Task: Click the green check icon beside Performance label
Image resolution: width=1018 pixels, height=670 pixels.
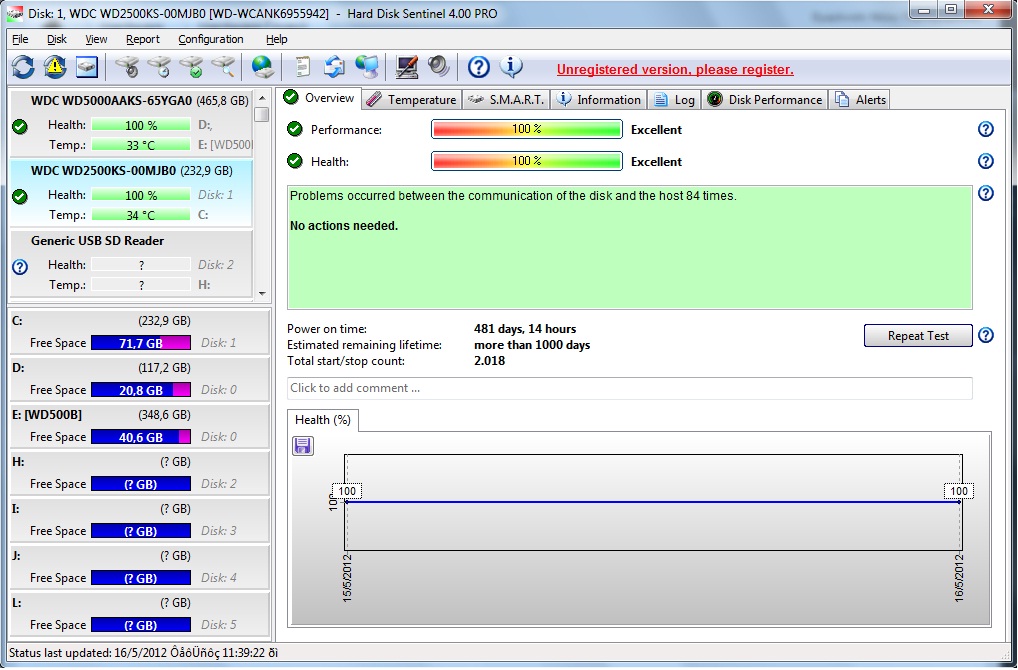Action: click(295, 129)
